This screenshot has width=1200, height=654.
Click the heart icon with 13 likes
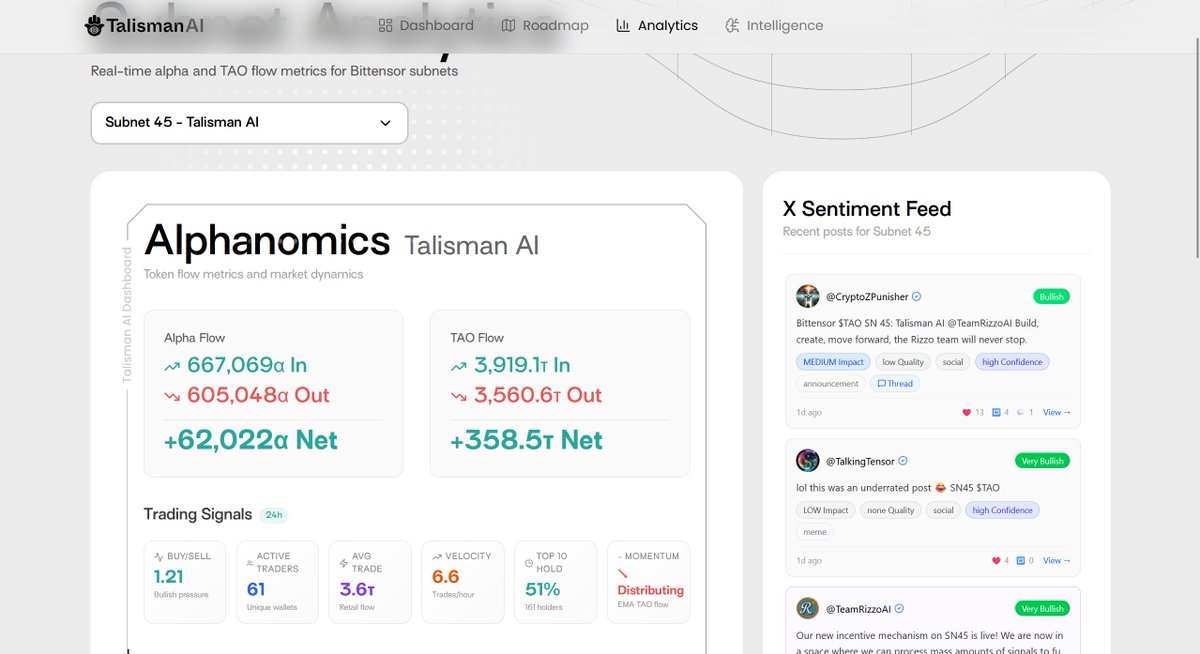(967, 412)
